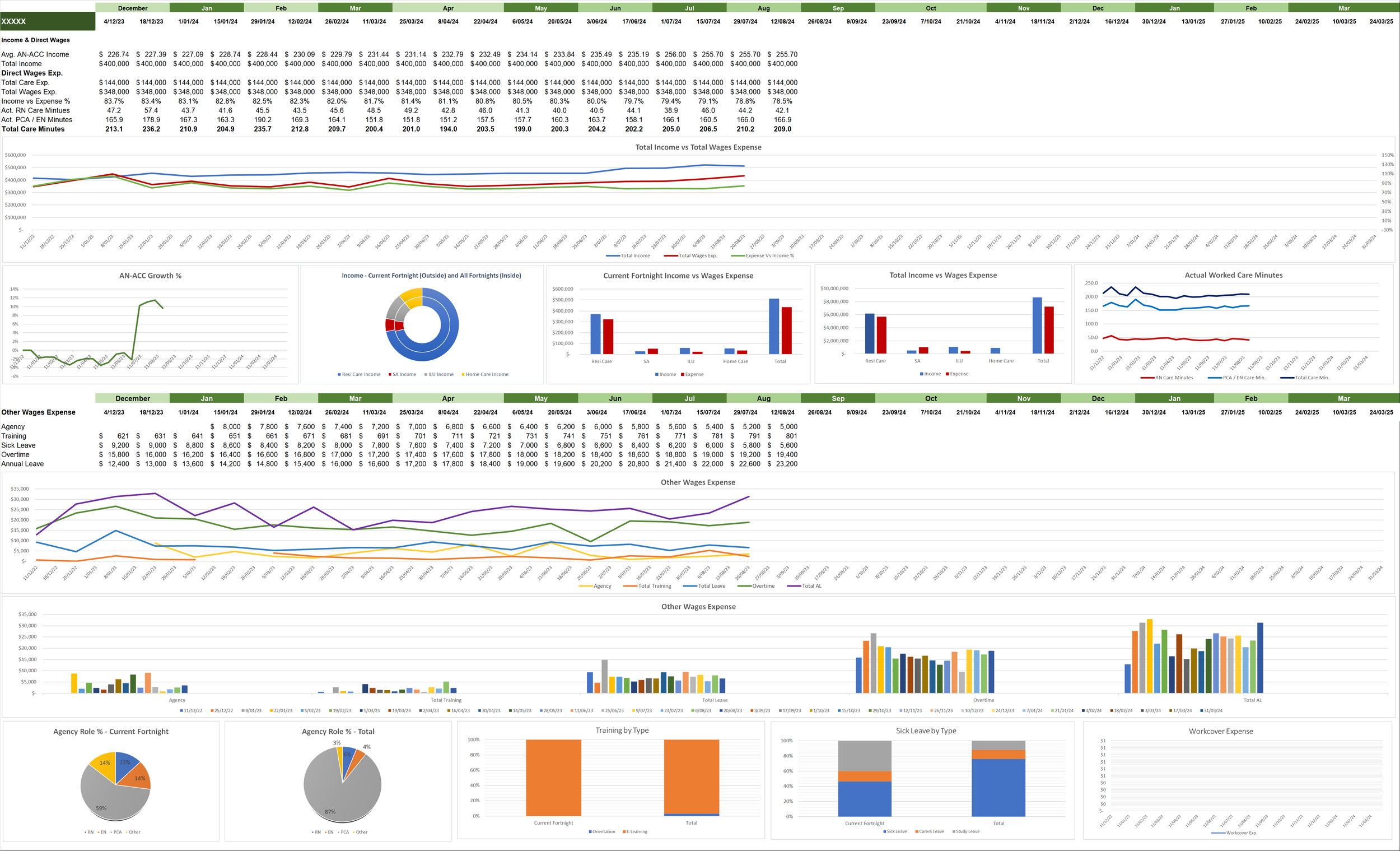Select the Expense Vs Income % legend entry
This screenshot has height=851, width=1400.
(x=769, y=256)
